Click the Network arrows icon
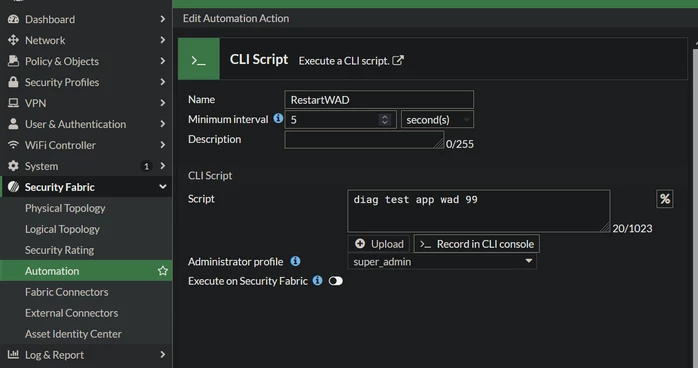The height and width of the screenshot is (368, 698). [x=13, y=40]
